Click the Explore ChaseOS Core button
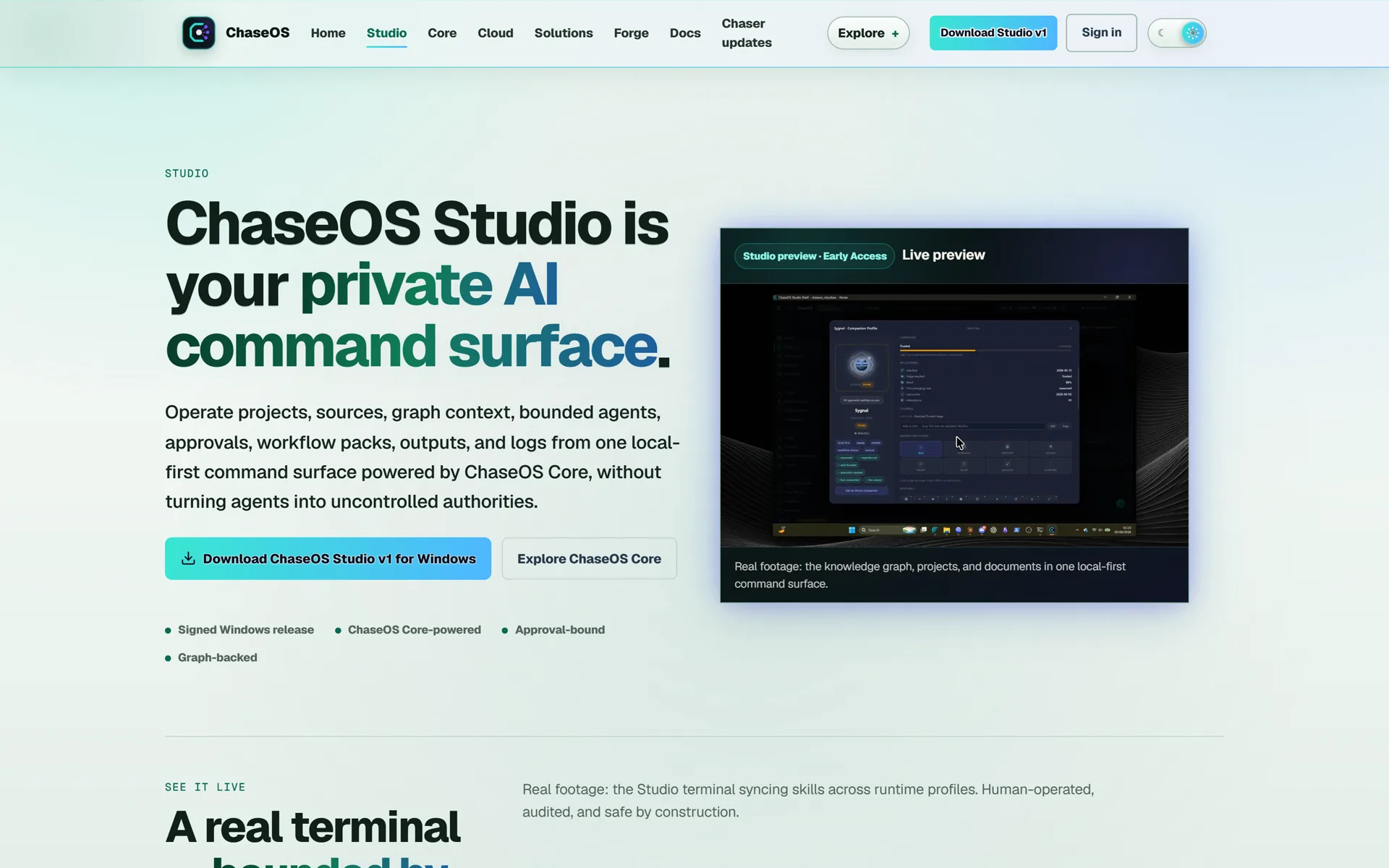Image resolution: width=1389 pixels, height=868 pixels. click(589, 558)
